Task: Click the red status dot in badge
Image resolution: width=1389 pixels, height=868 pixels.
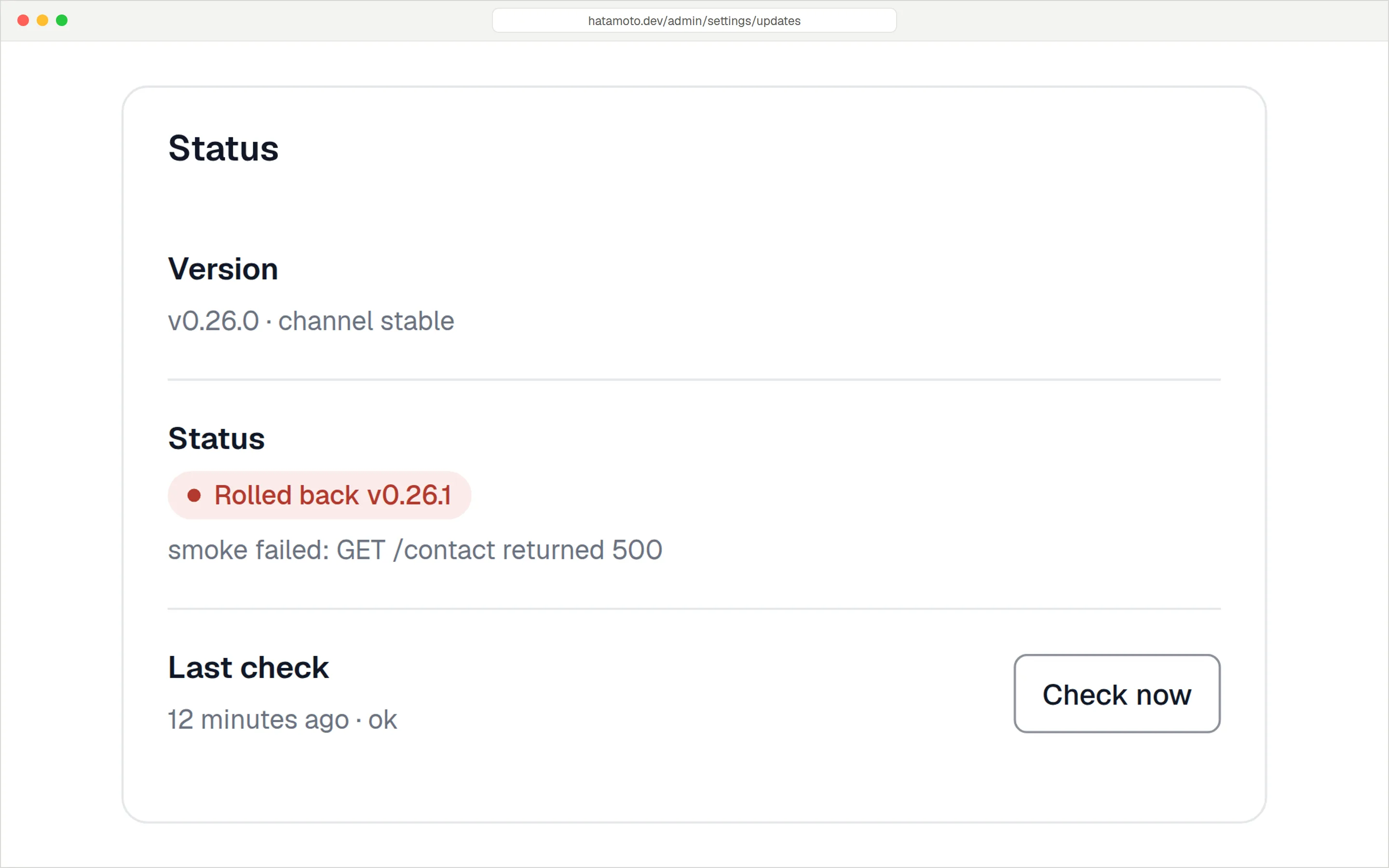Action: (x=194, y=495)
